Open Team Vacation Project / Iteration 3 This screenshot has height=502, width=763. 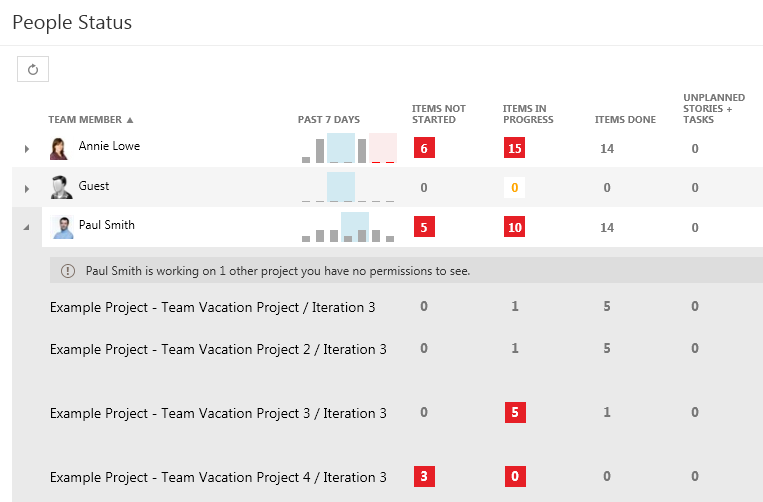(x=212, y=307)
